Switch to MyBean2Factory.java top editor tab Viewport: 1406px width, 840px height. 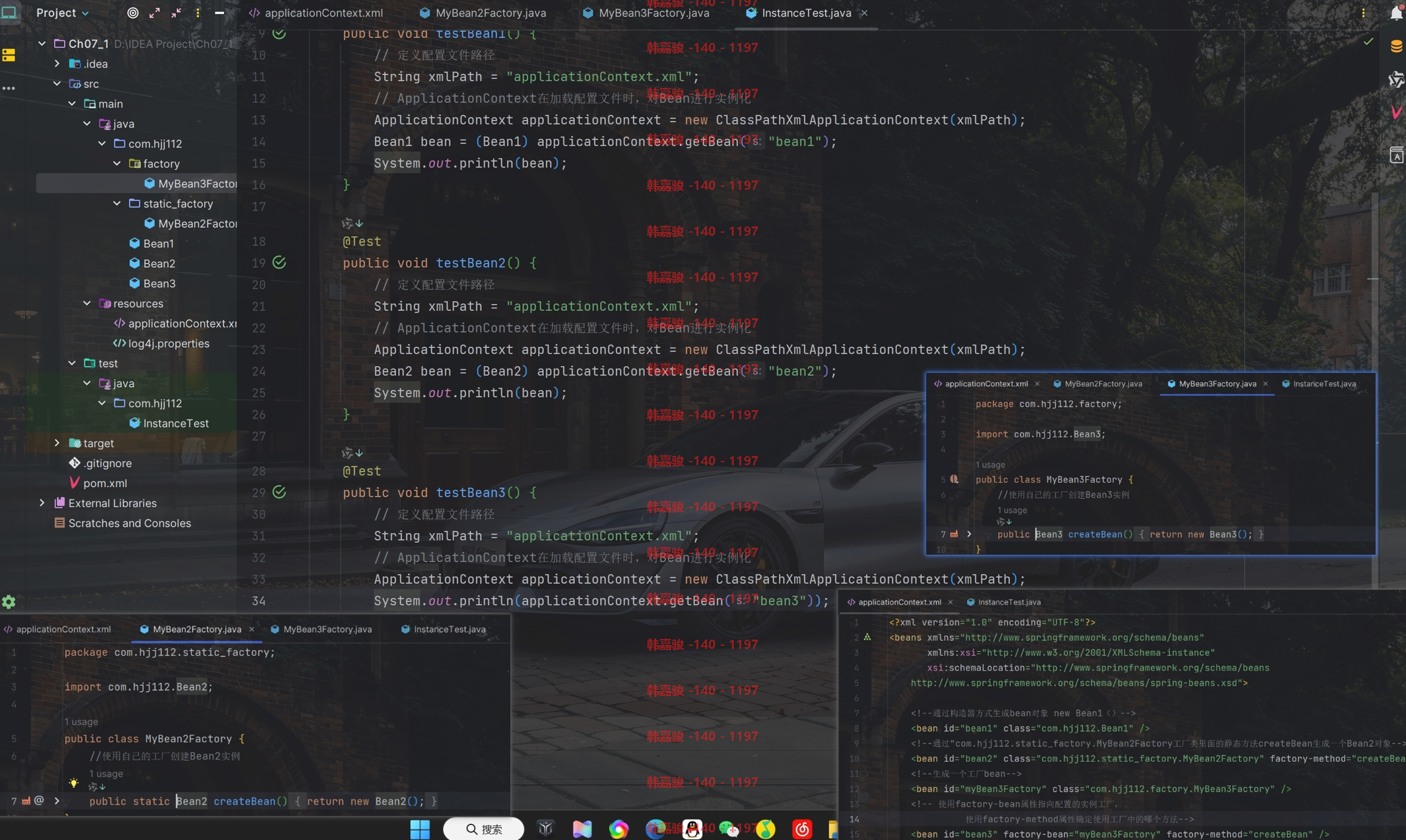(x=483, y=12)
